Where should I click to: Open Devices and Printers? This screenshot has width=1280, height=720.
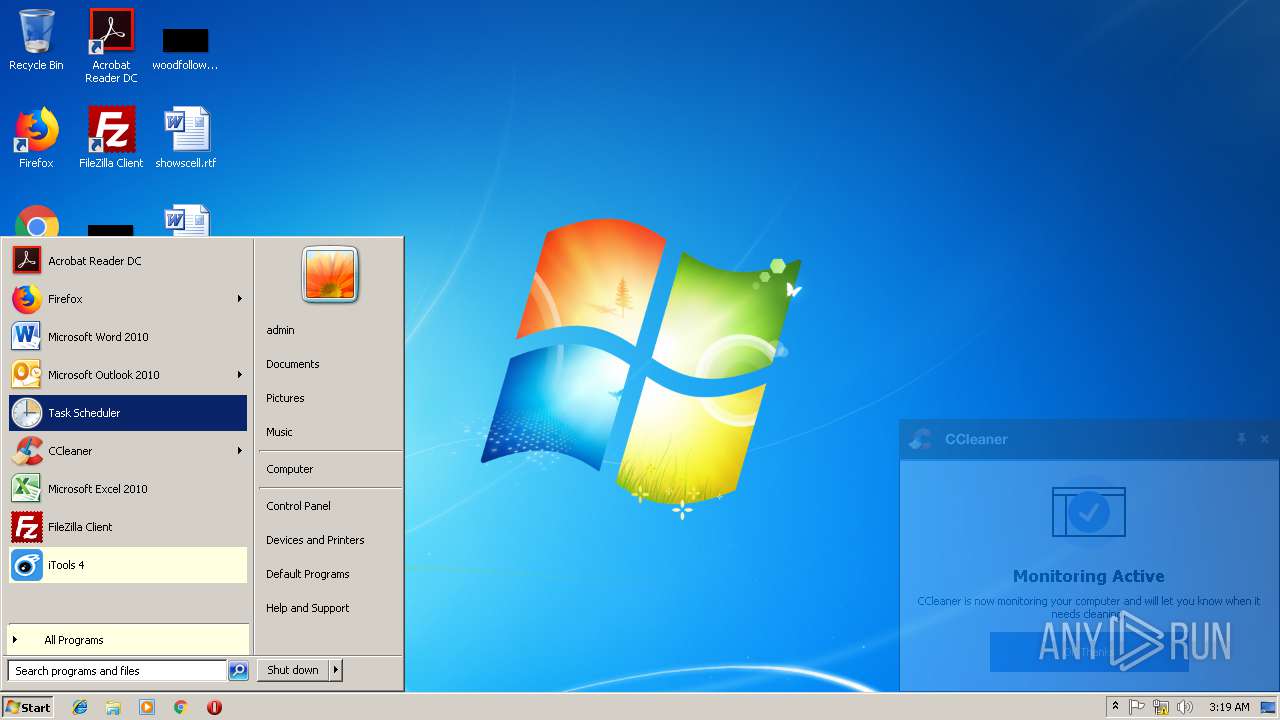pyautogui.click(x=315, y=540)
